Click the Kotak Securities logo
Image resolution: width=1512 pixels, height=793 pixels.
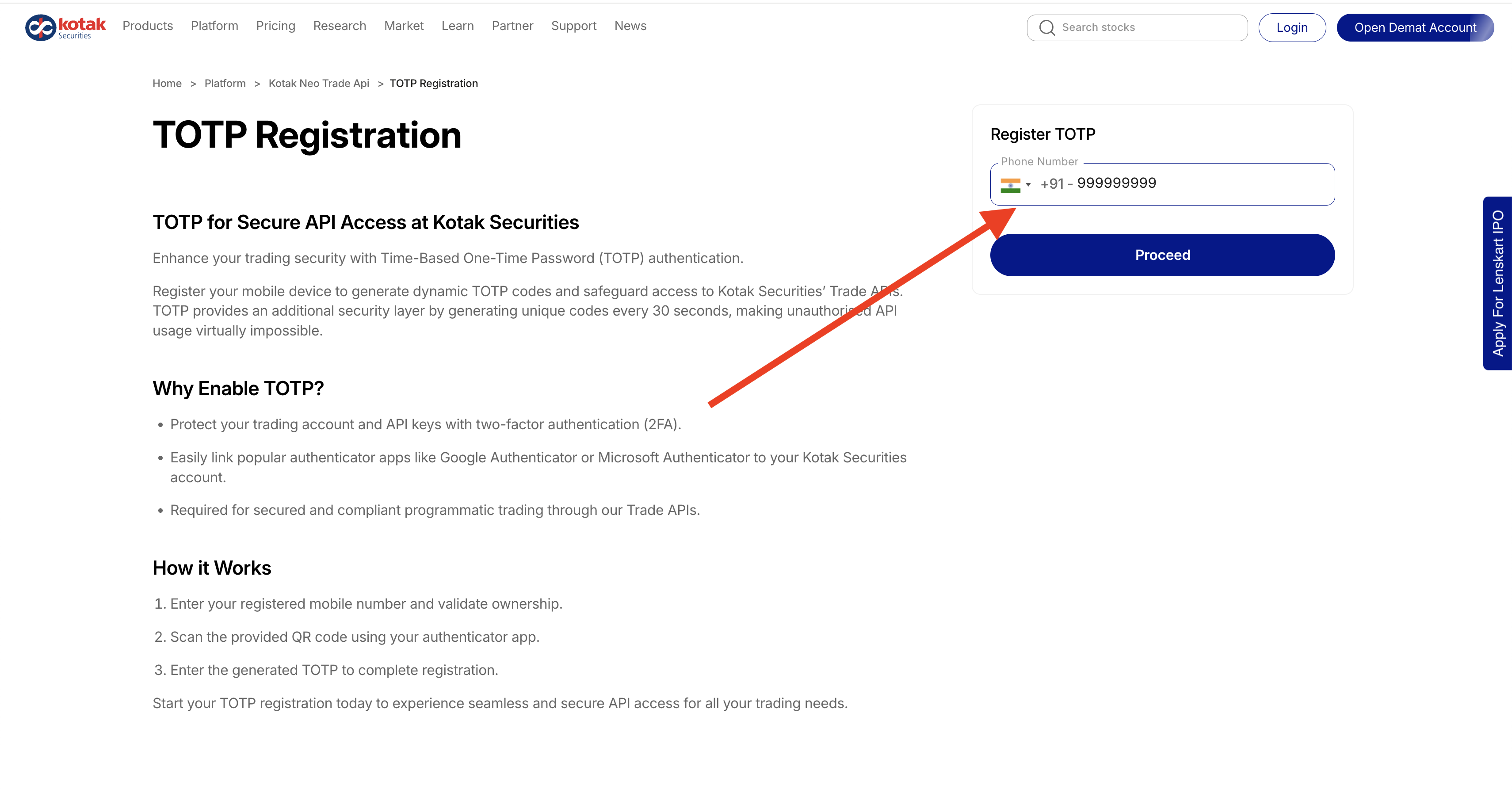[x=65, y=27]
